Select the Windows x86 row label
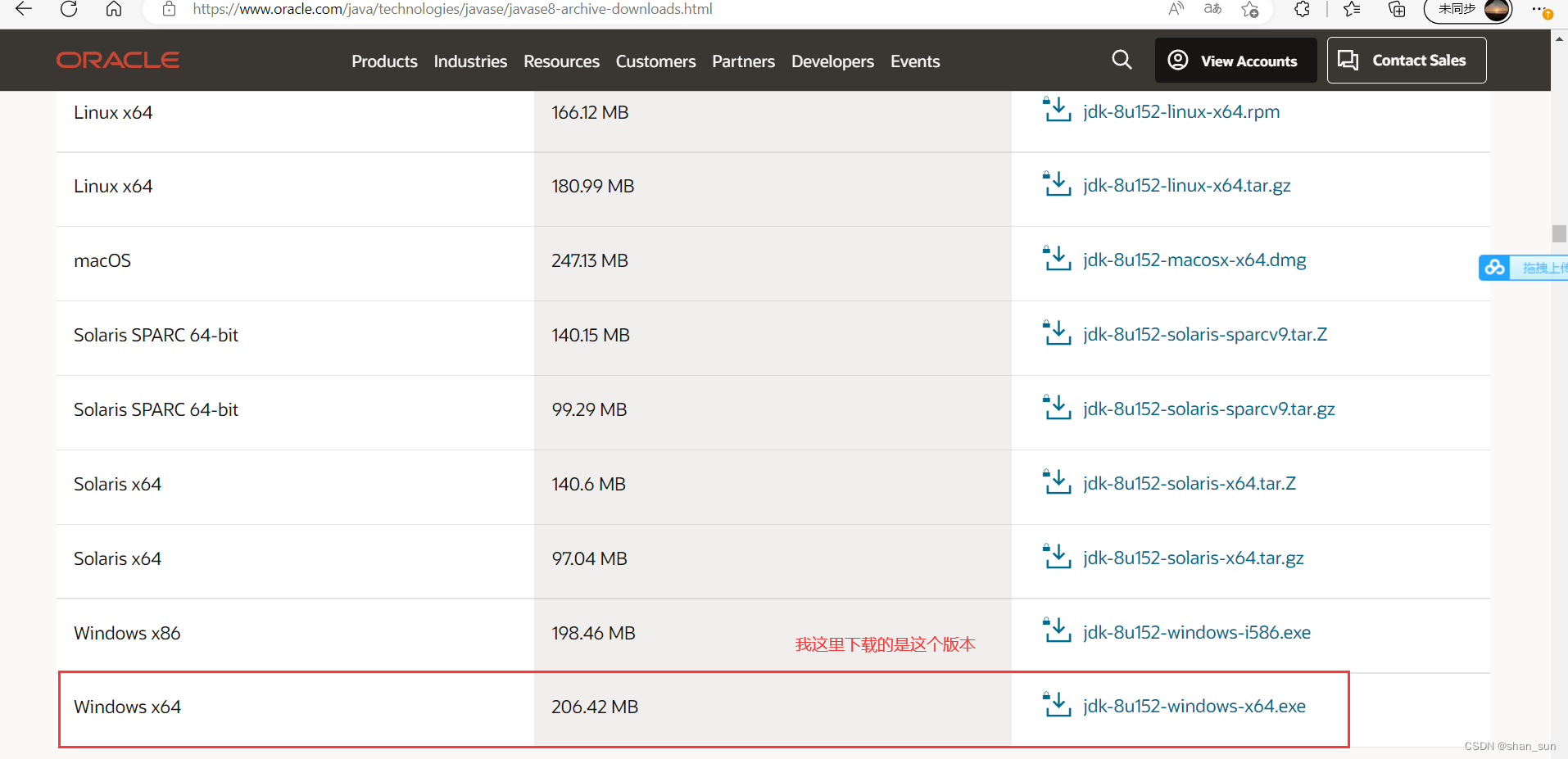Screen dimensions: 1568x759 [x=127, y=633]
